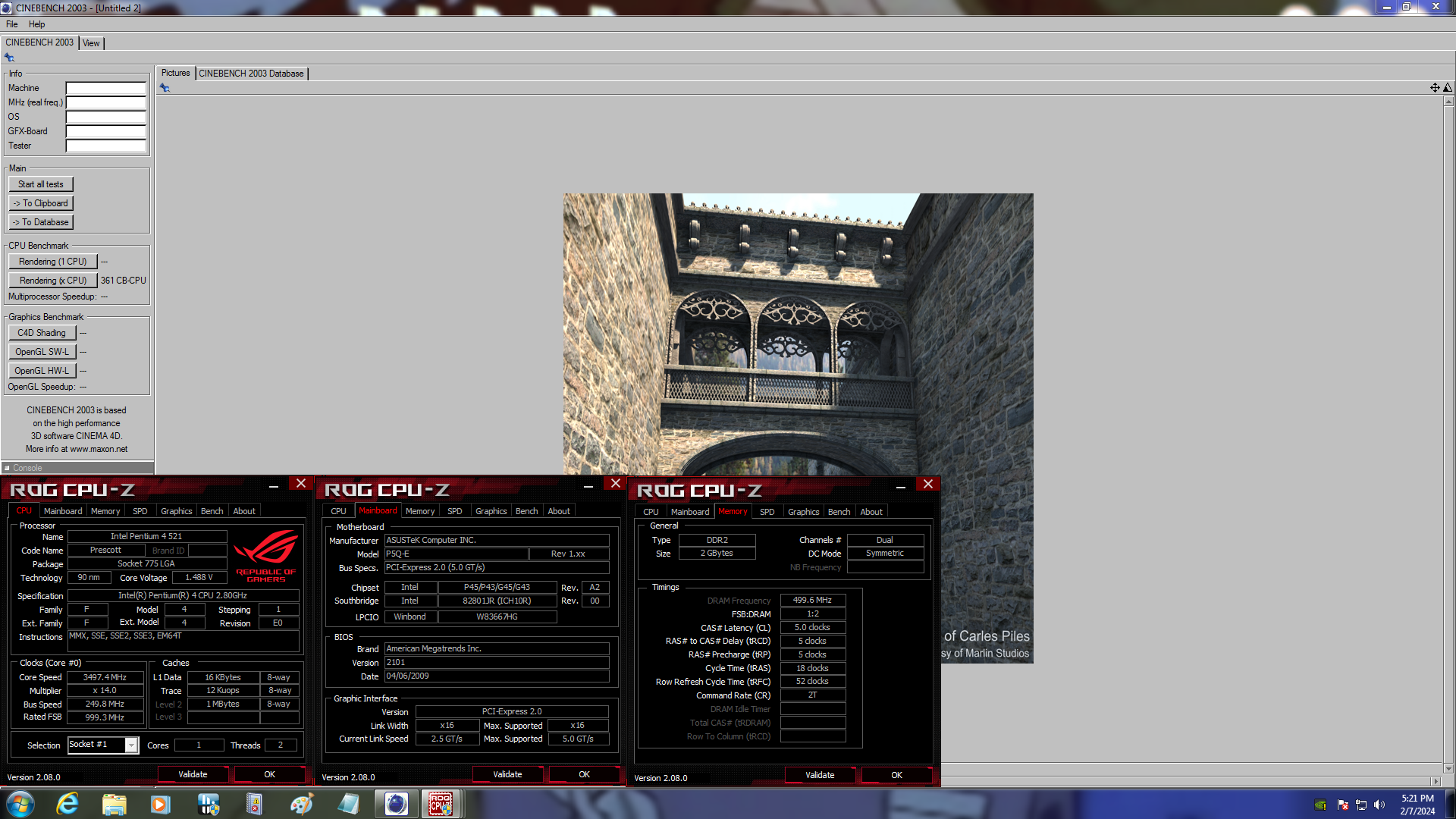Open the volume speaker tray icon
1456x819 pixels.
1379,805
